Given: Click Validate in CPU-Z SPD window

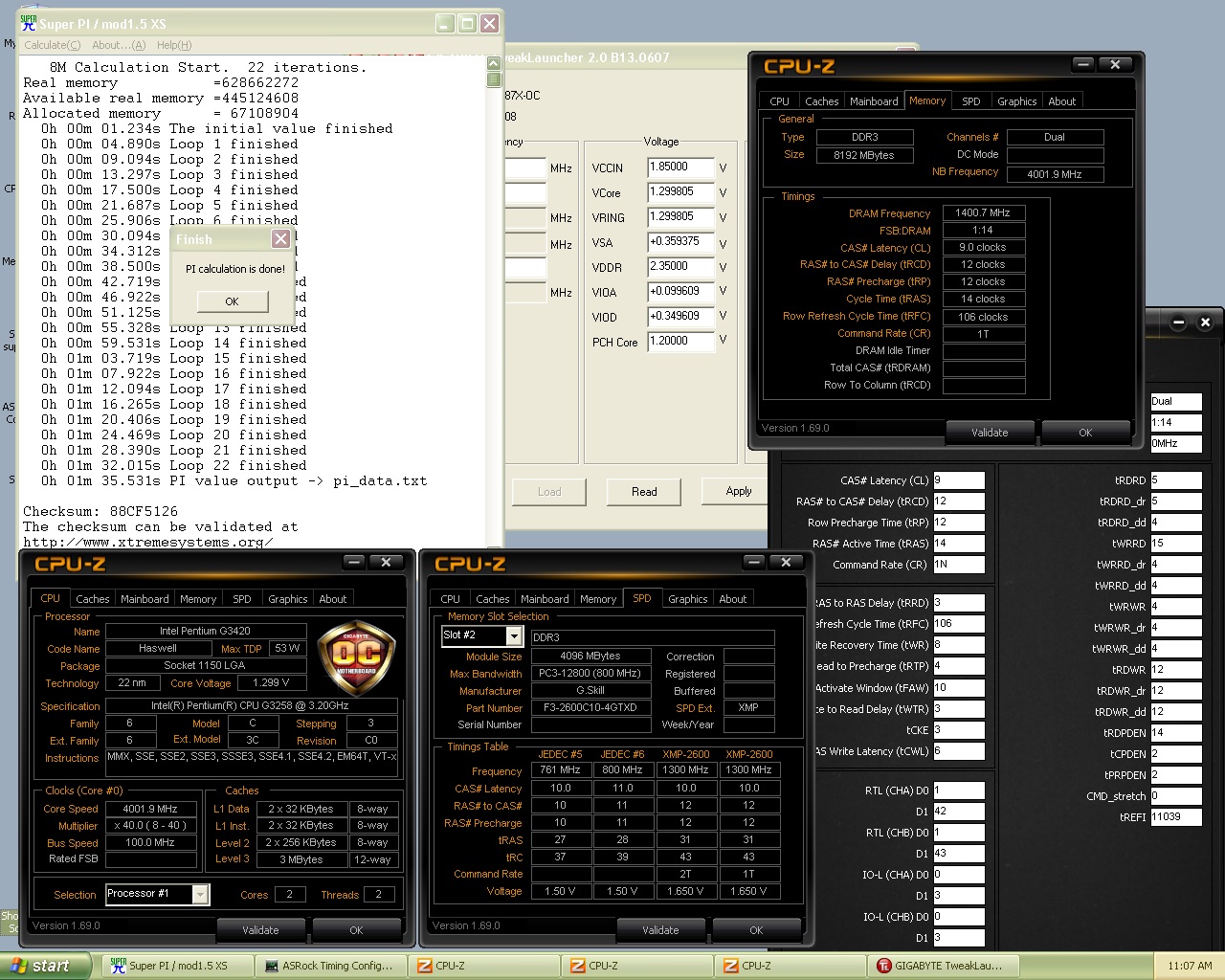Looking at the screenshot, I should click(x=660, y=930).
